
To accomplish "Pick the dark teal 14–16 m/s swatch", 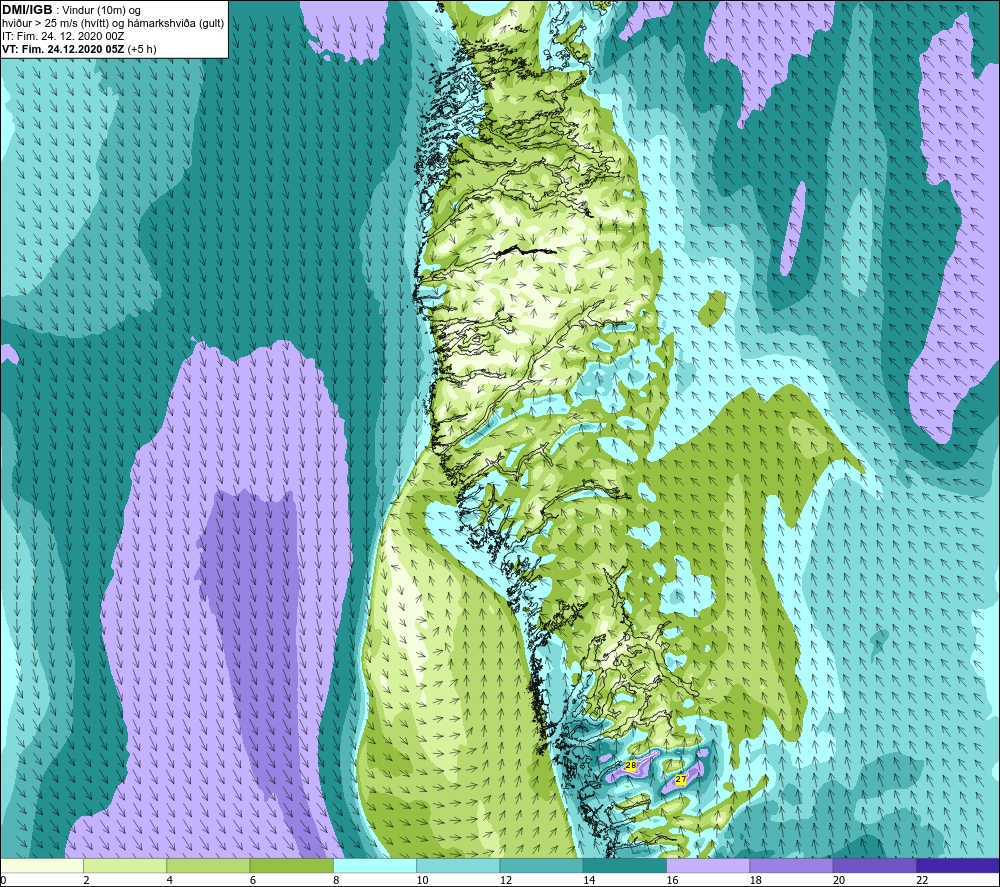I will click(625, 865).
